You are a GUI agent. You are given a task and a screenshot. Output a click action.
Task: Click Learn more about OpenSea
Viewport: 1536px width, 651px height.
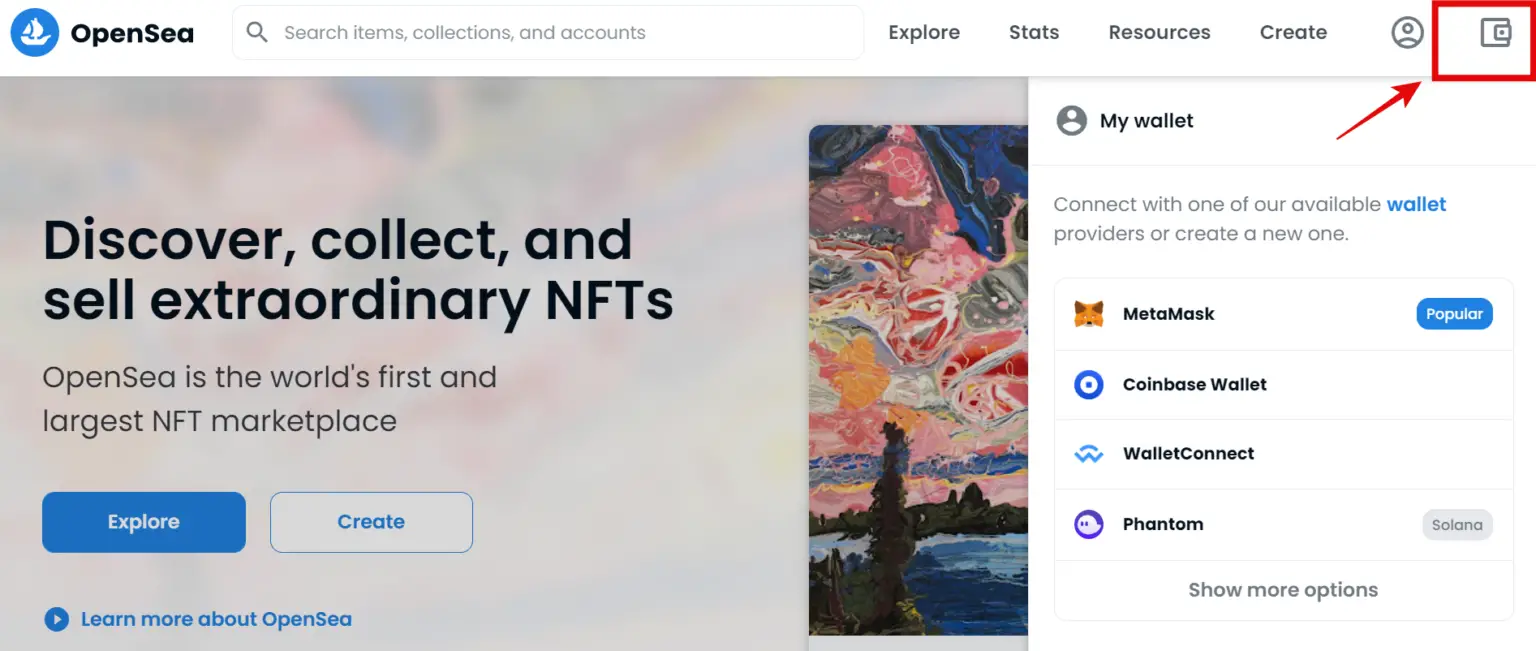click(216, 619)
